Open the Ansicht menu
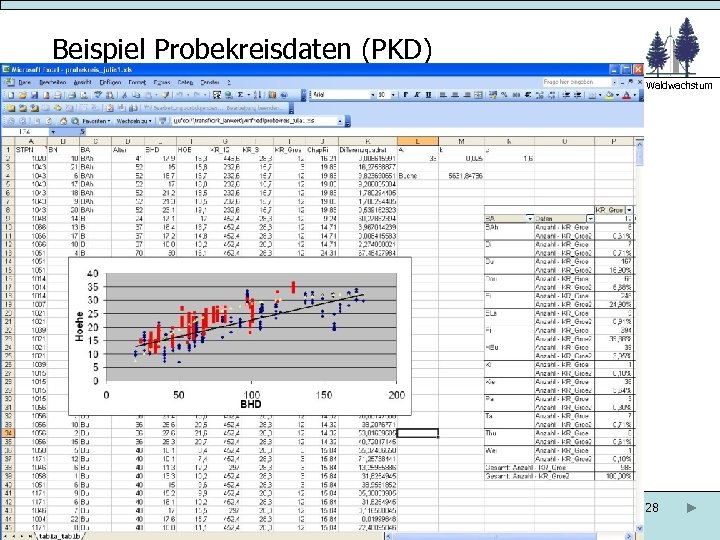This screenshot has height=540, width=720. 83,83
